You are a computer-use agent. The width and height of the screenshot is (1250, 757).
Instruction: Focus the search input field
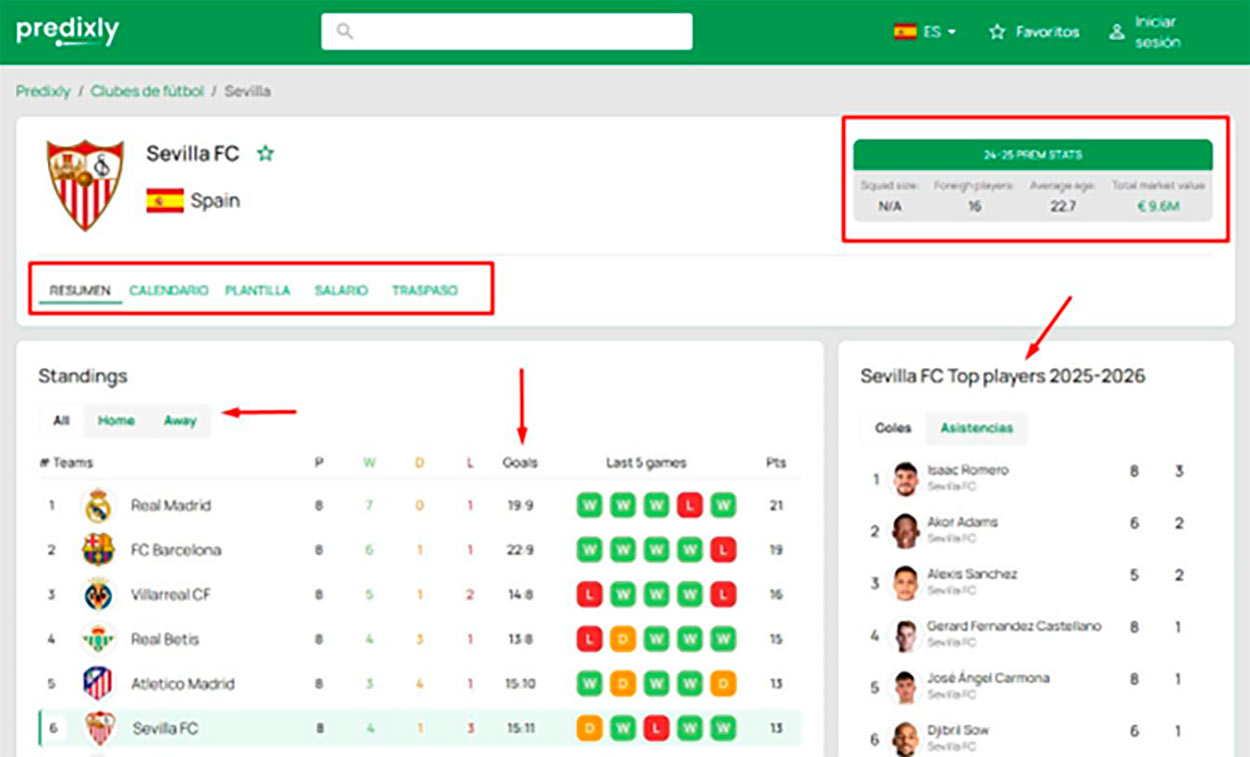tap(520, 32)
